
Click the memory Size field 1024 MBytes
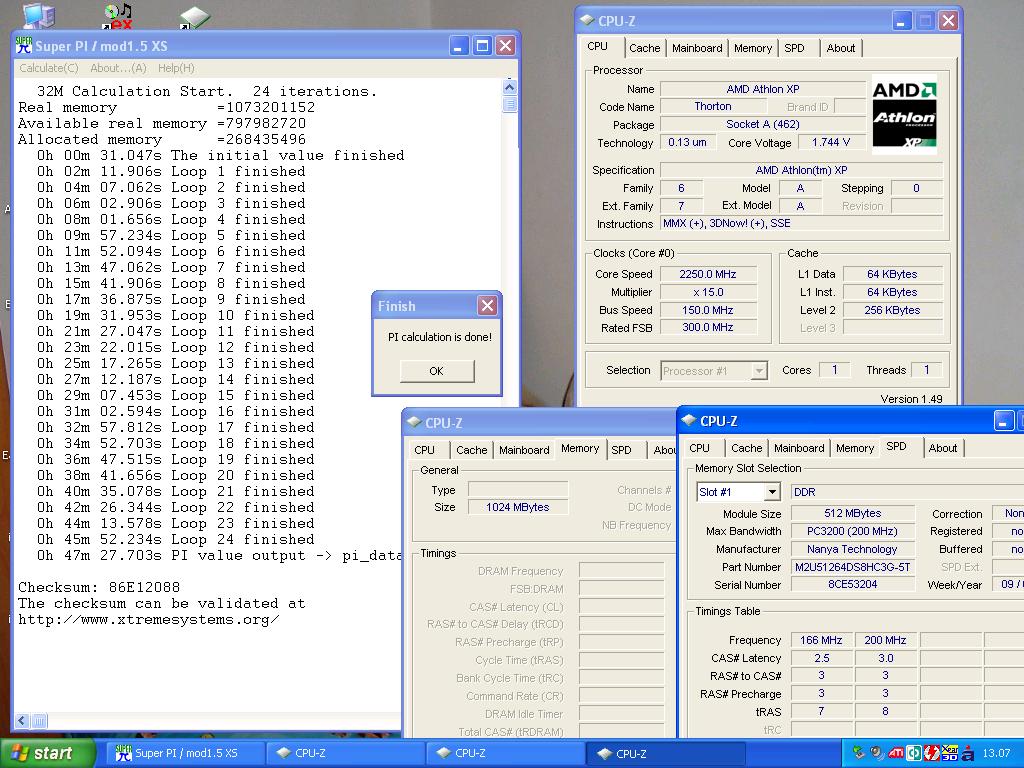pos(518,507)
